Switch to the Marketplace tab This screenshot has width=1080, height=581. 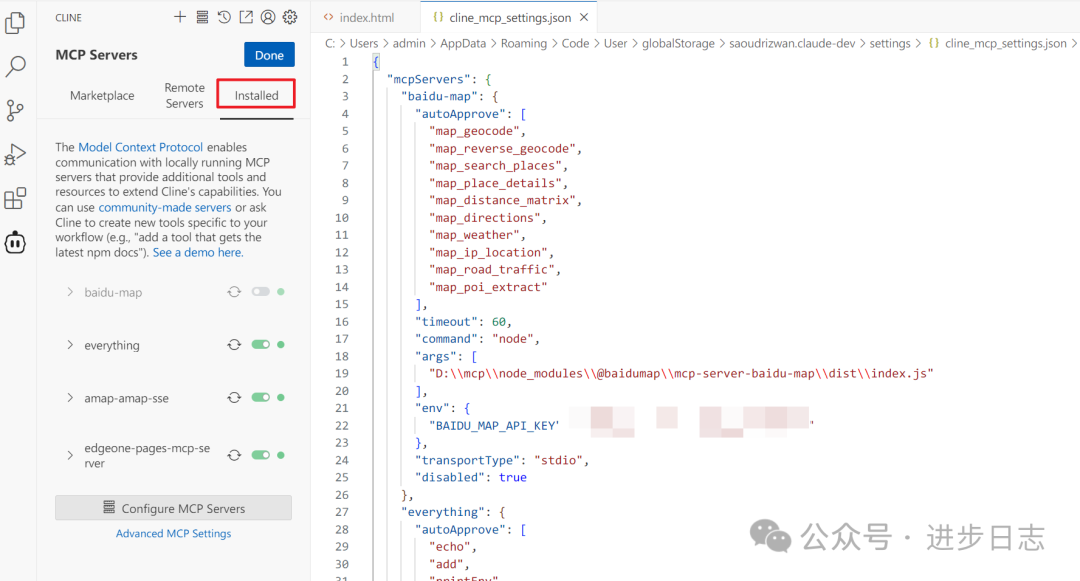[x=102, y=96]
